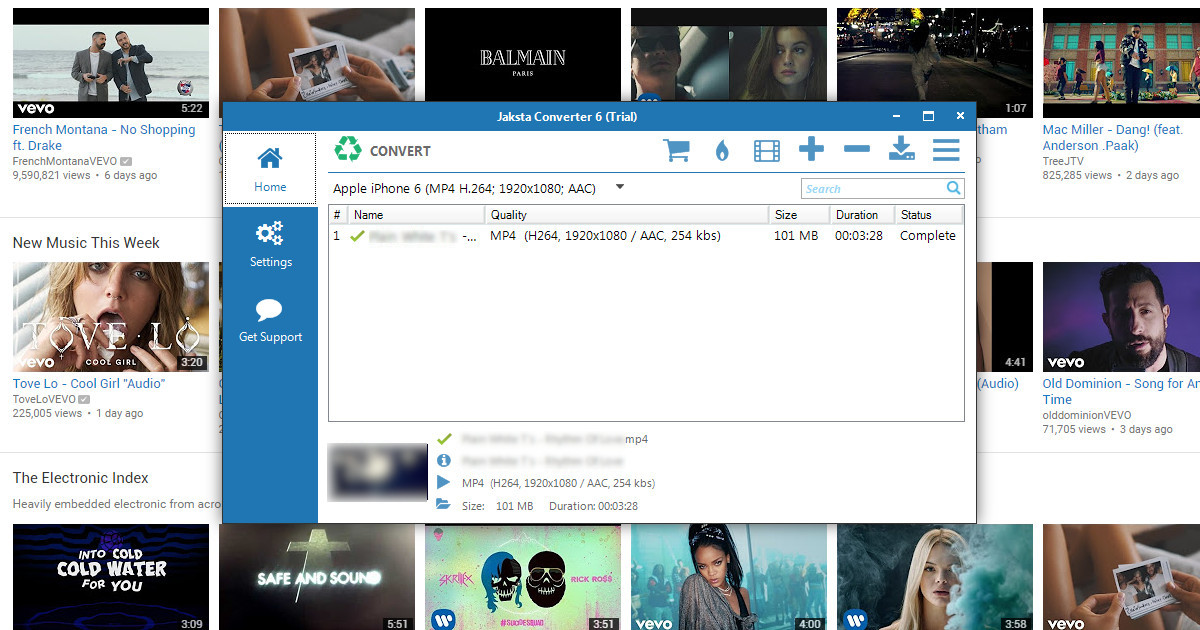Image resolution: width=1200 pixels, height=630 pixels.
Task: Click the '101 MB' size cell in list
Action: click(x=796, y=236)
